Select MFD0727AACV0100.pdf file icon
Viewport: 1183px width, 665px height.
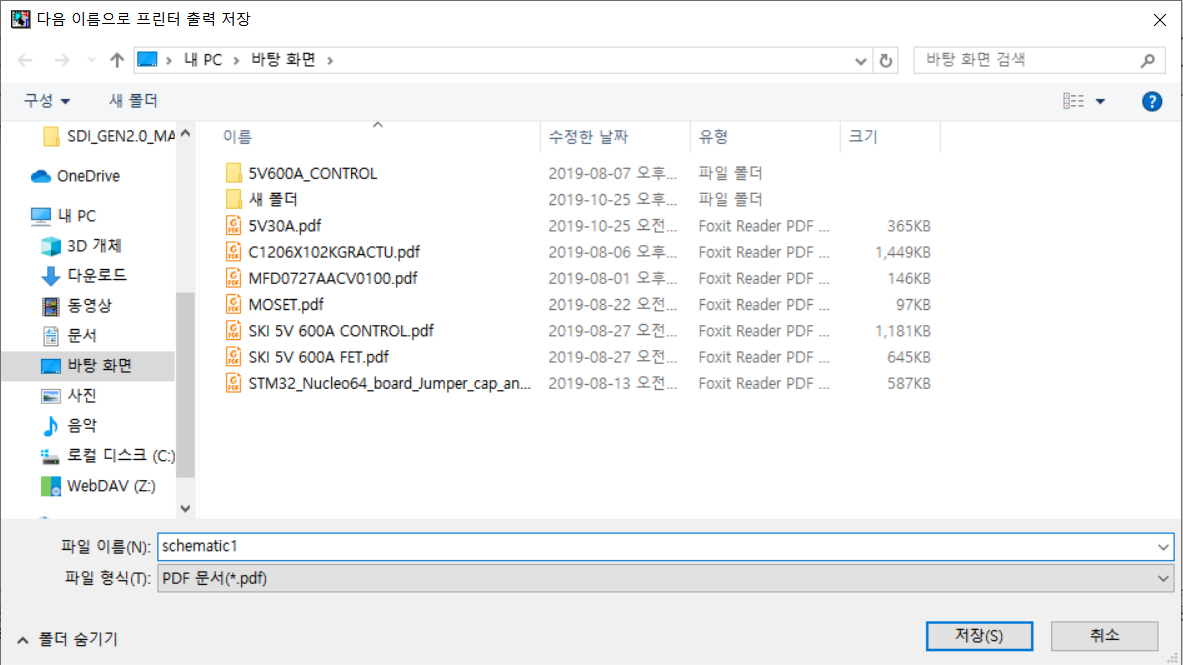[x=234, y=279]
